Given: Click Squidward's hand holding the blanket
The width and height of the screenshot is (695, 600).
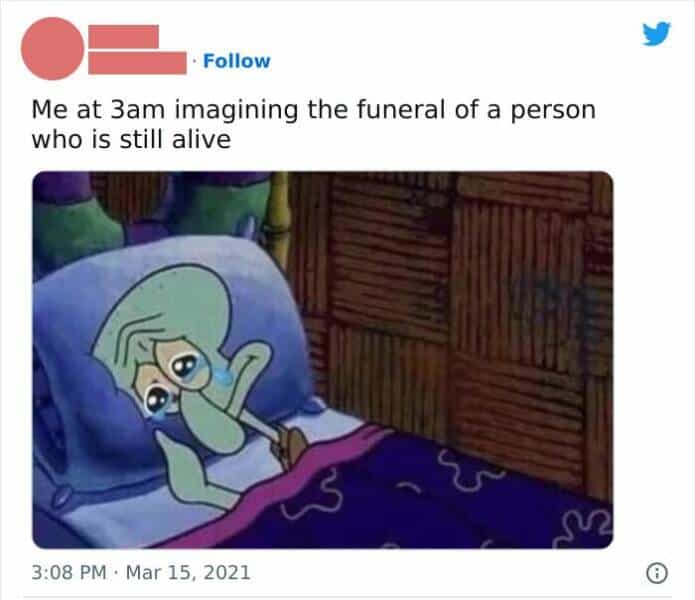Looking at the screenshot, I should pos(290,445).
